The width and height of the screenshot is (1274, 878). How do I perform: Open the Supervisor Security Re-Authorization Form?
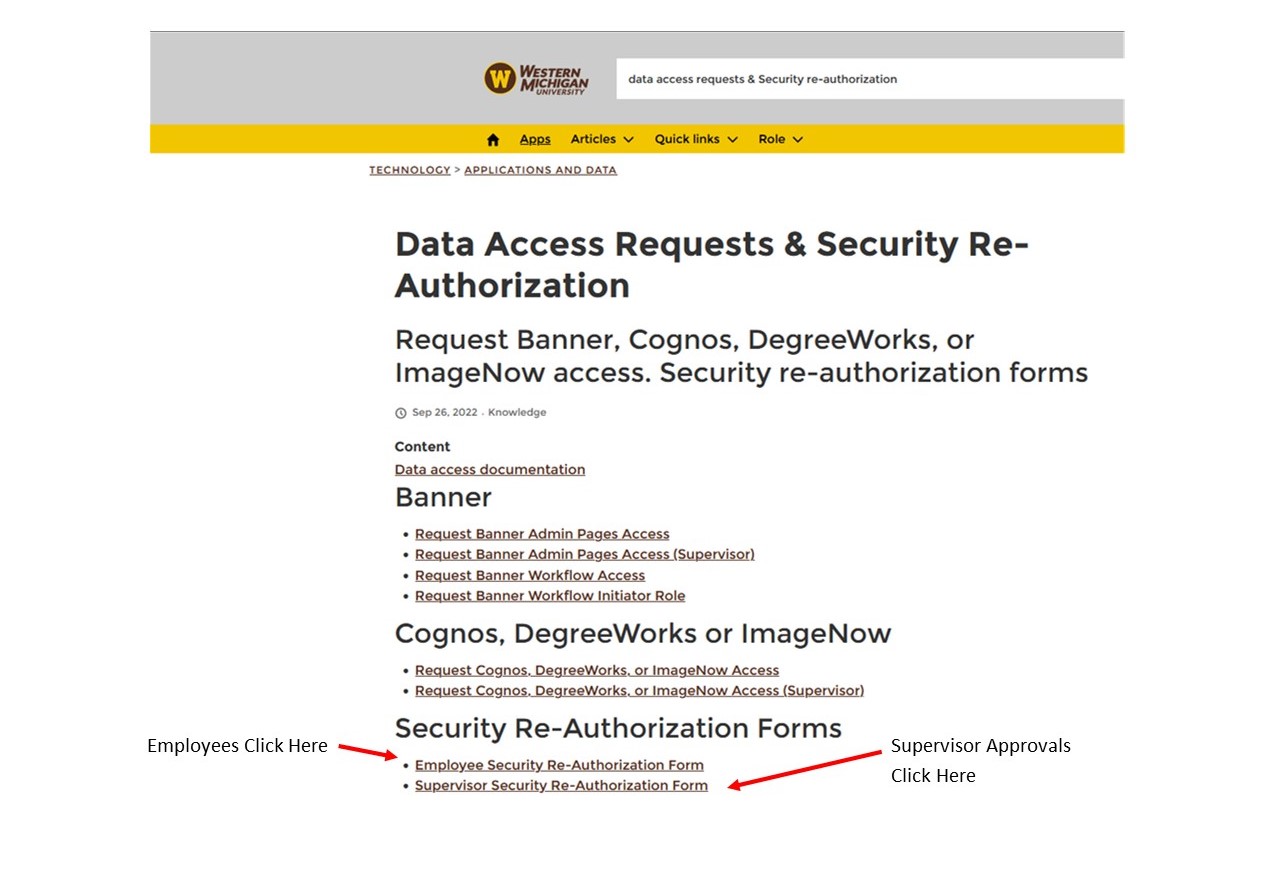pyautogui.click(x=561, y=786)
